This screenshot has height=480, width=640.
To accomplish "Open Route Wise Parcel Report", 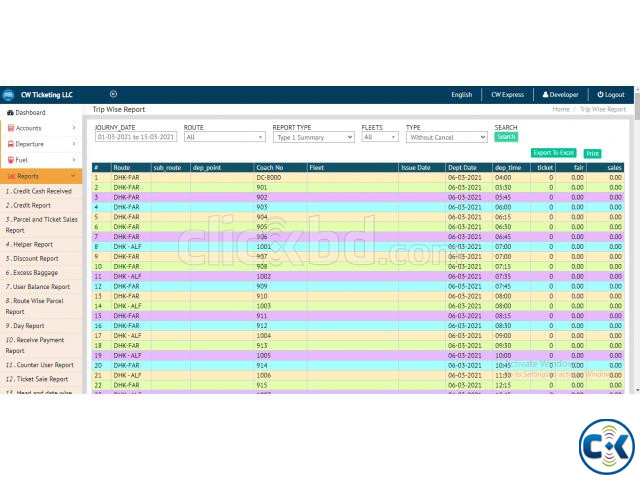I will coord(35,306).
